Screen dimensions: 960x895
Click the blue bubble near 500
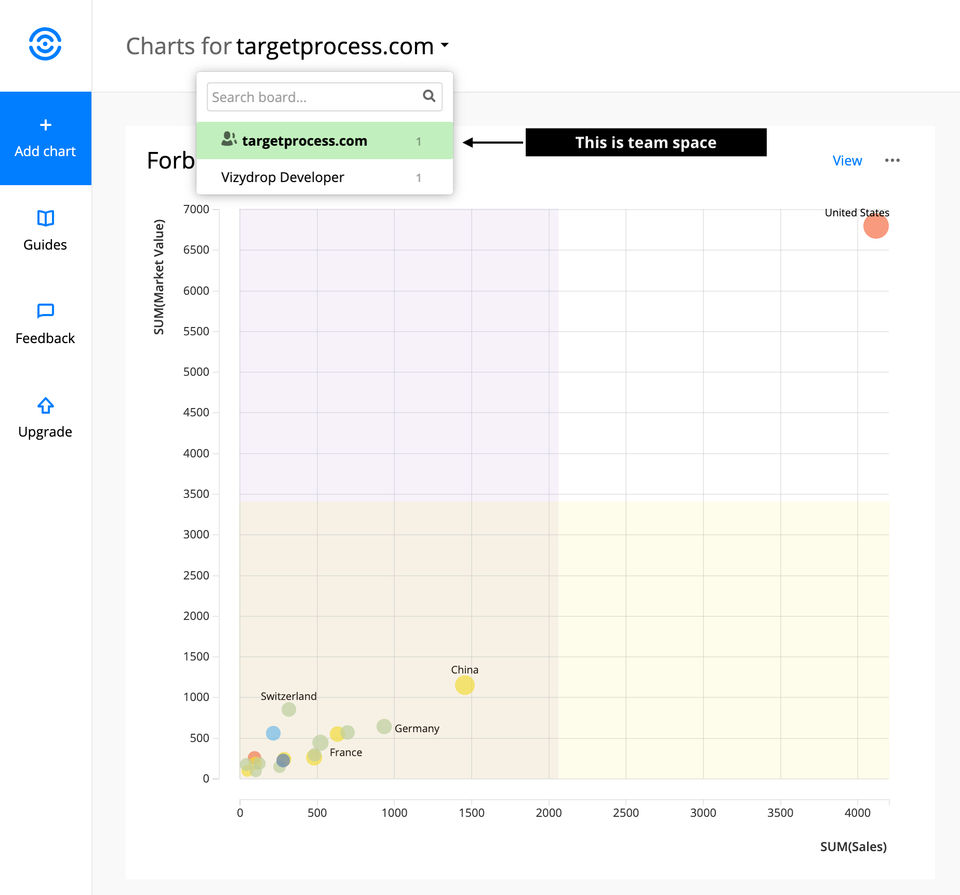[x=273, y=733]
